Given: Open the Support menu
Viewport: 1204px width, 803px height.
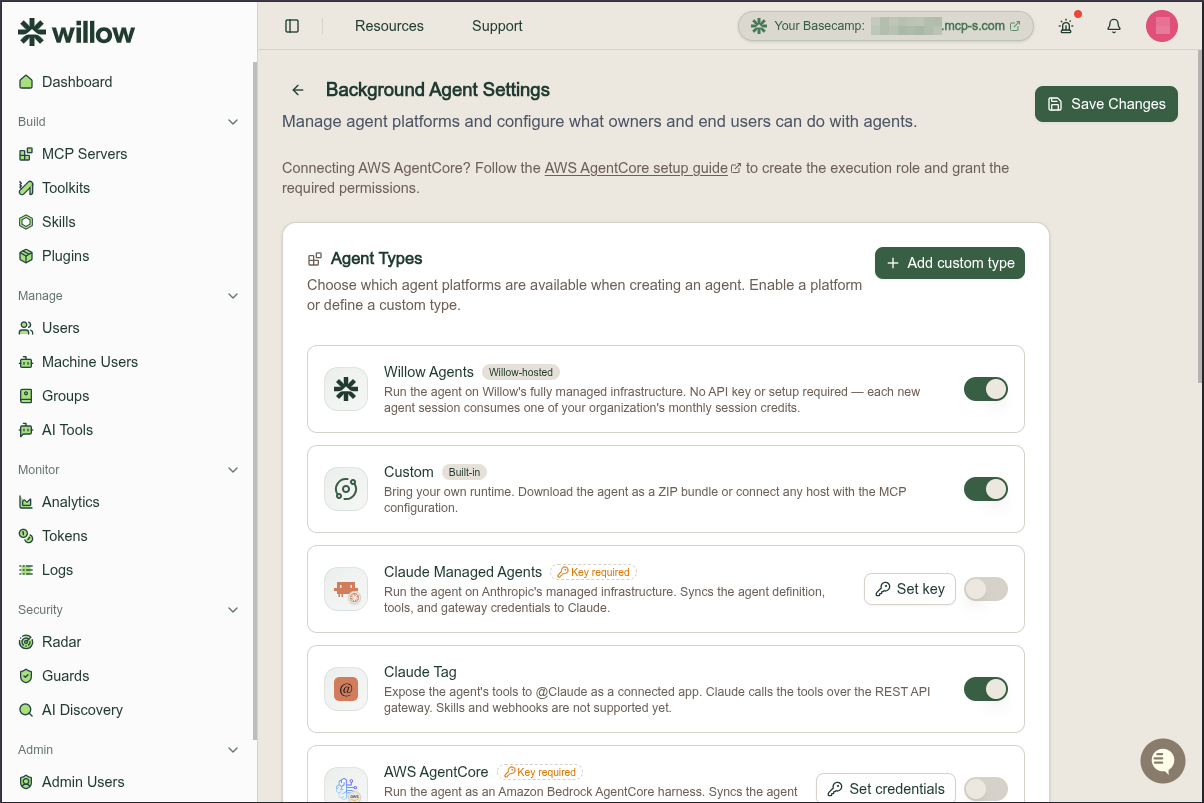Looking at the screenshot, I should [x=497, y=26].
